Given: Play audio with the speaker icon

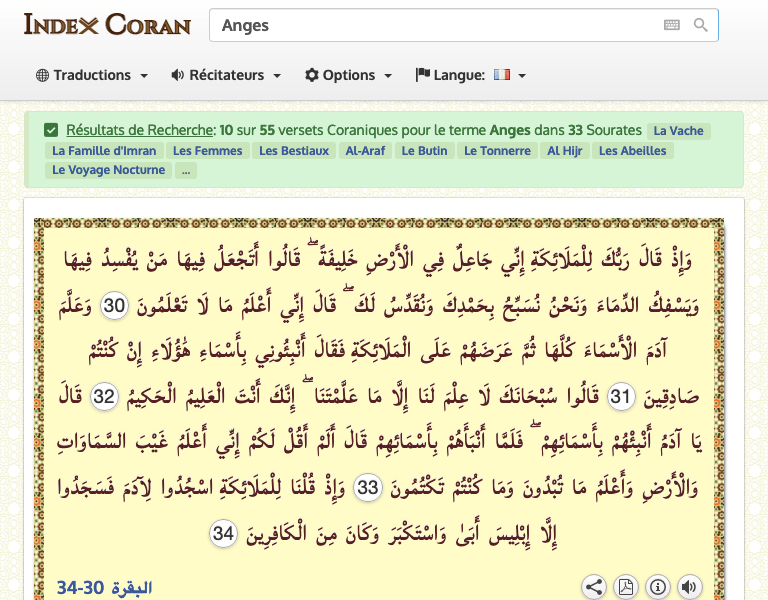Looking at the screenshot, I should tap(690, 587).
